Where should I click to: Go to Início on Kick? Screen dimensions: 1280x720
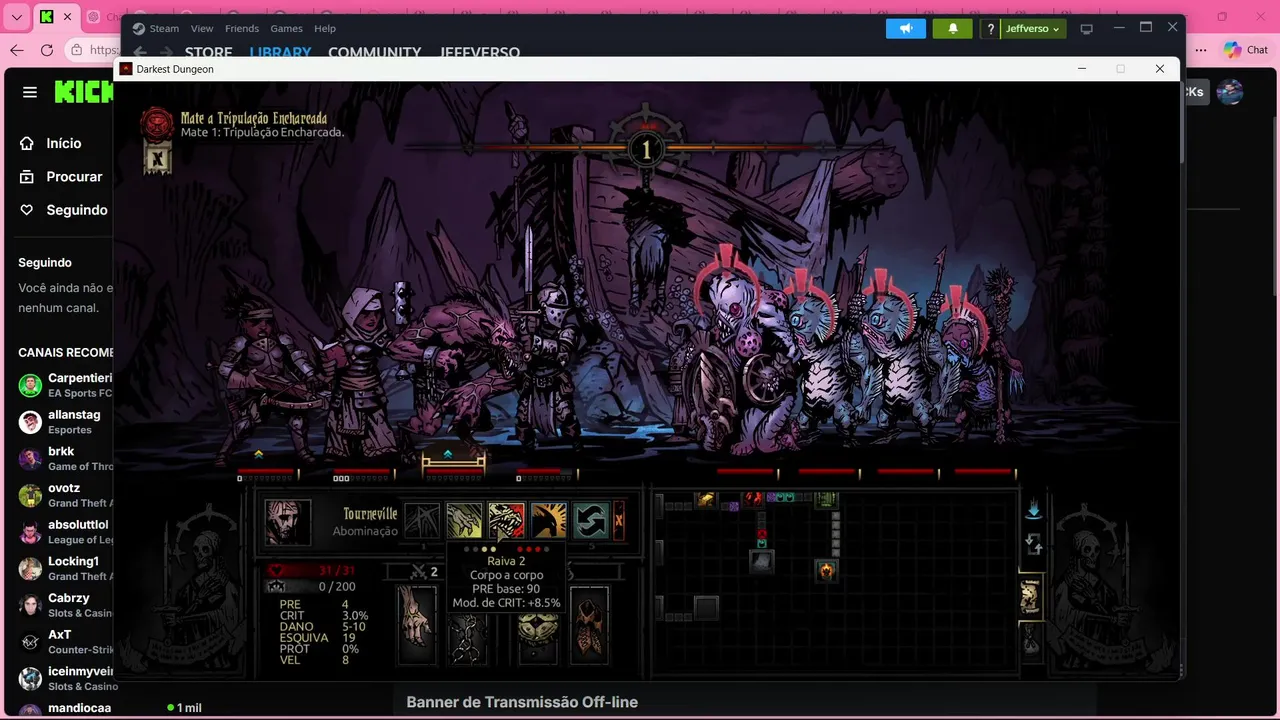[63, 143]
